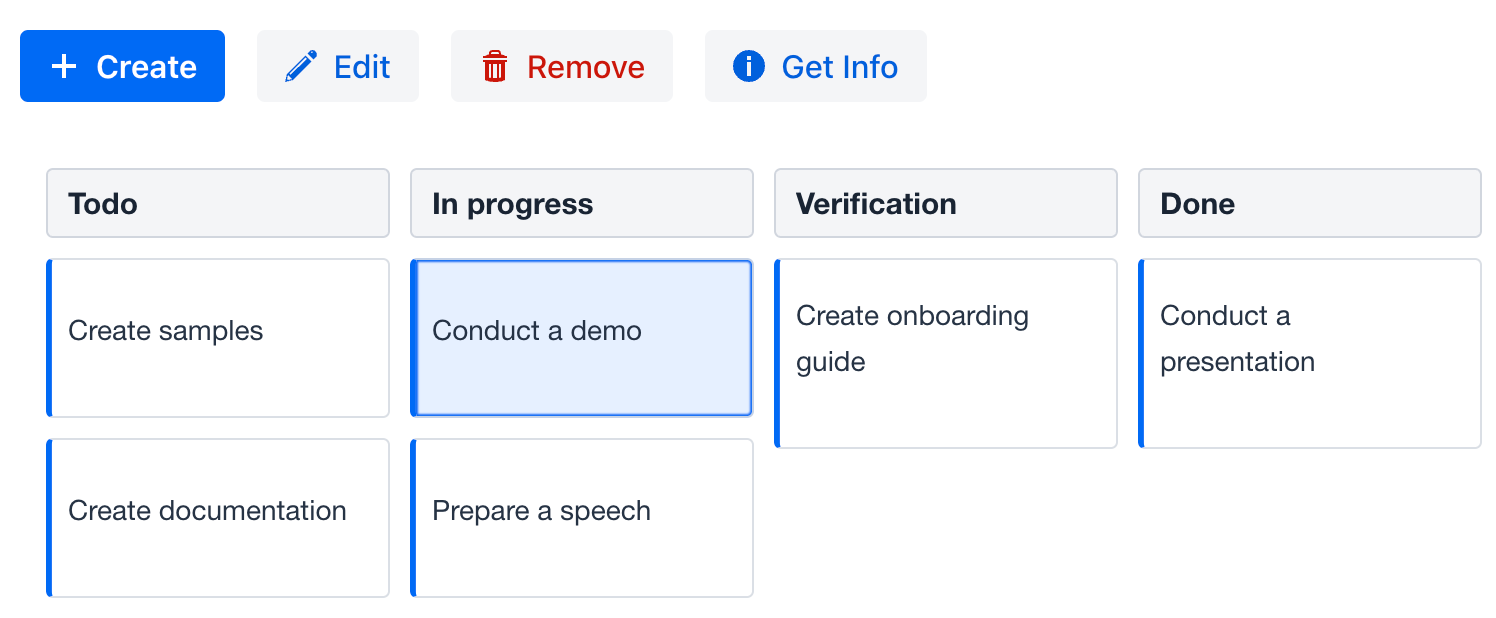Click the blue bar on Conduct a demo card
The image size is (1496, 618).
point(413,338)
